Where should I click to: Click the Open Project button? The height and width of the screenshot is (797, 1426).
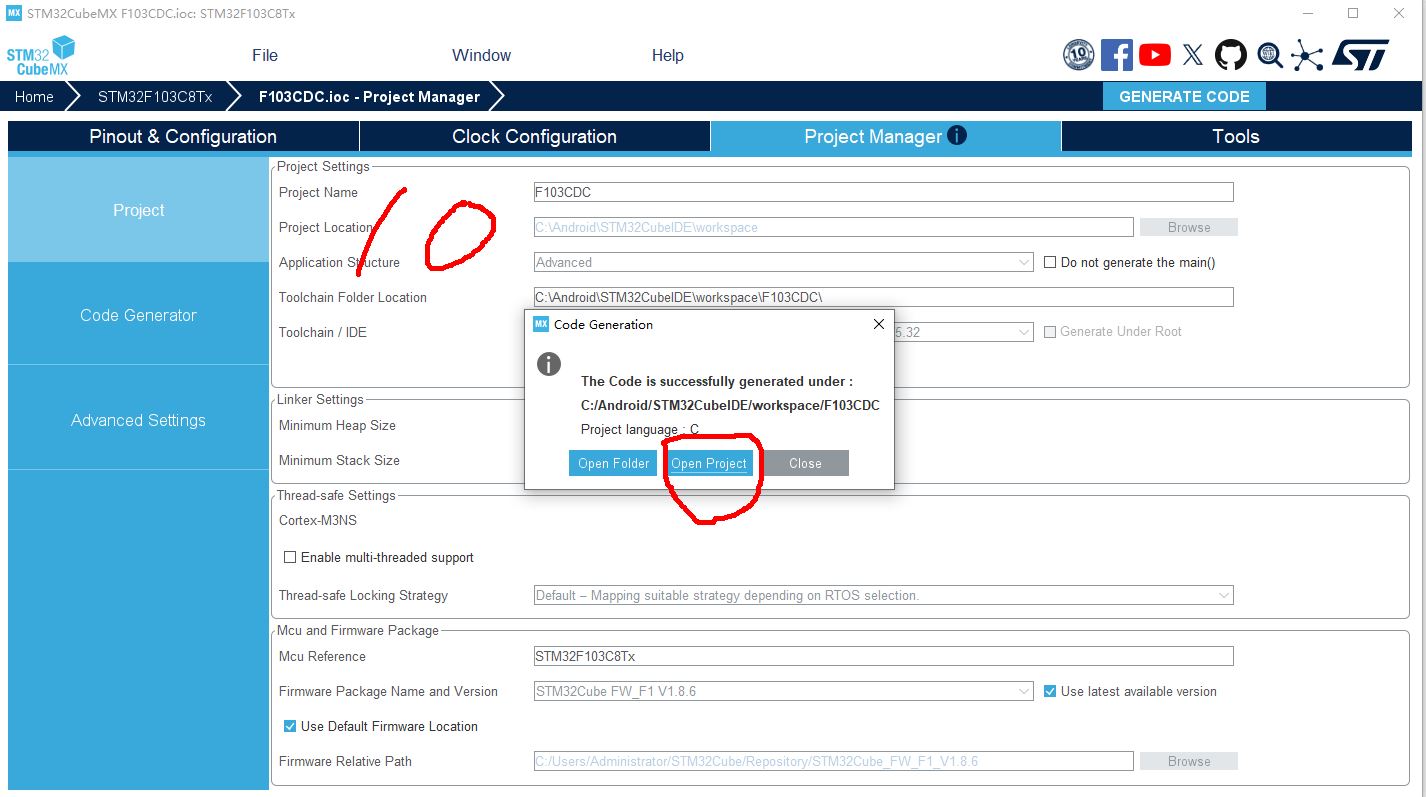coord(709,463)
